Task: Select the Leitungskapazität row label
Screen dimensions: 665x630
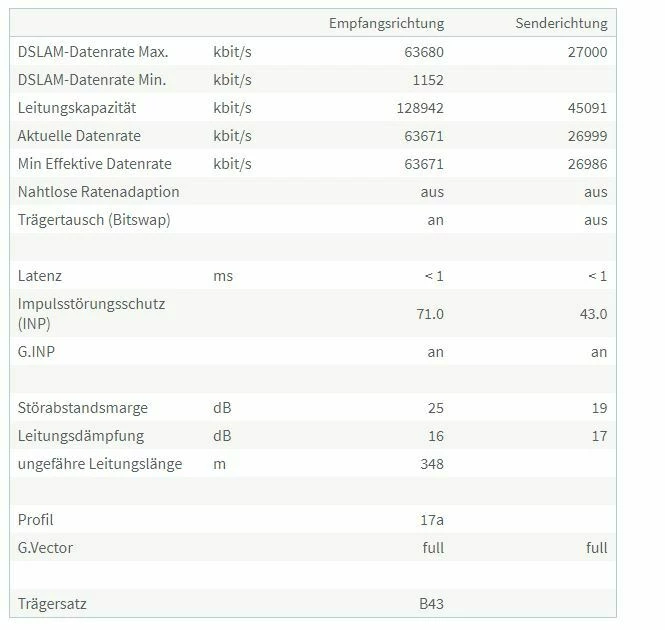Action: (77, 108)
